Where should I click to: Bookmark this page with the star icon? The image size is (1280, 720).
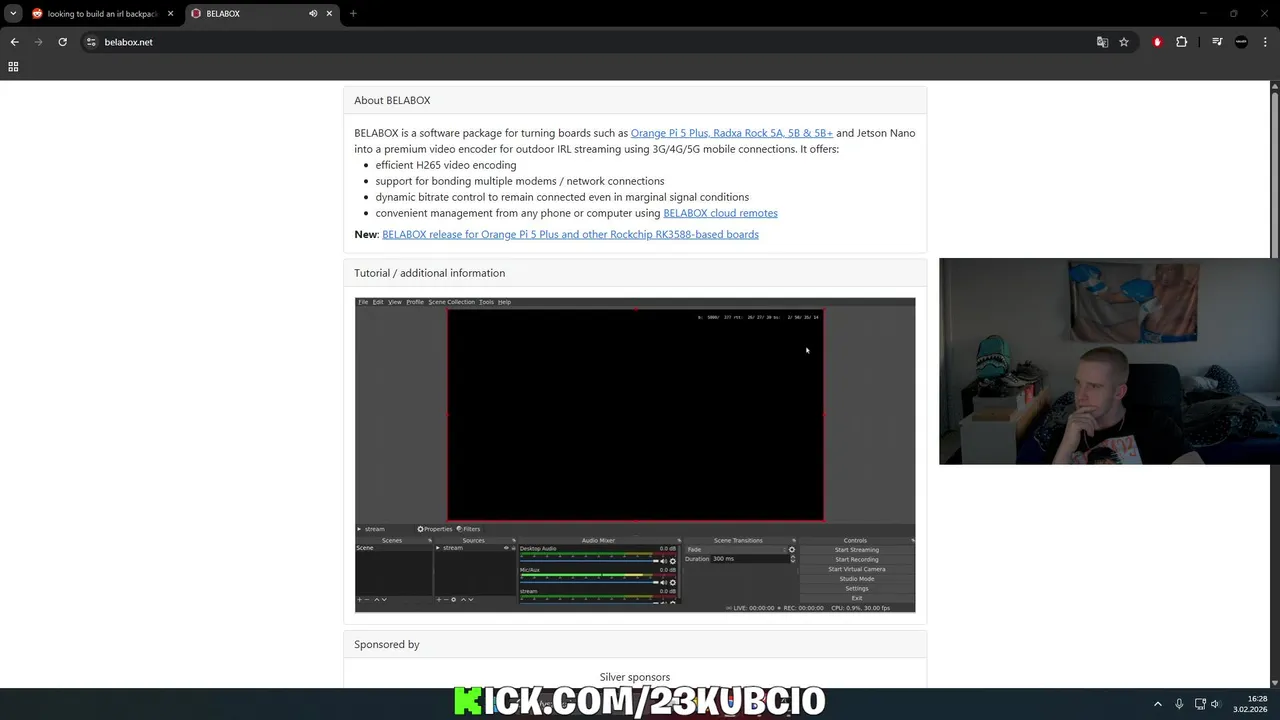1124,42
